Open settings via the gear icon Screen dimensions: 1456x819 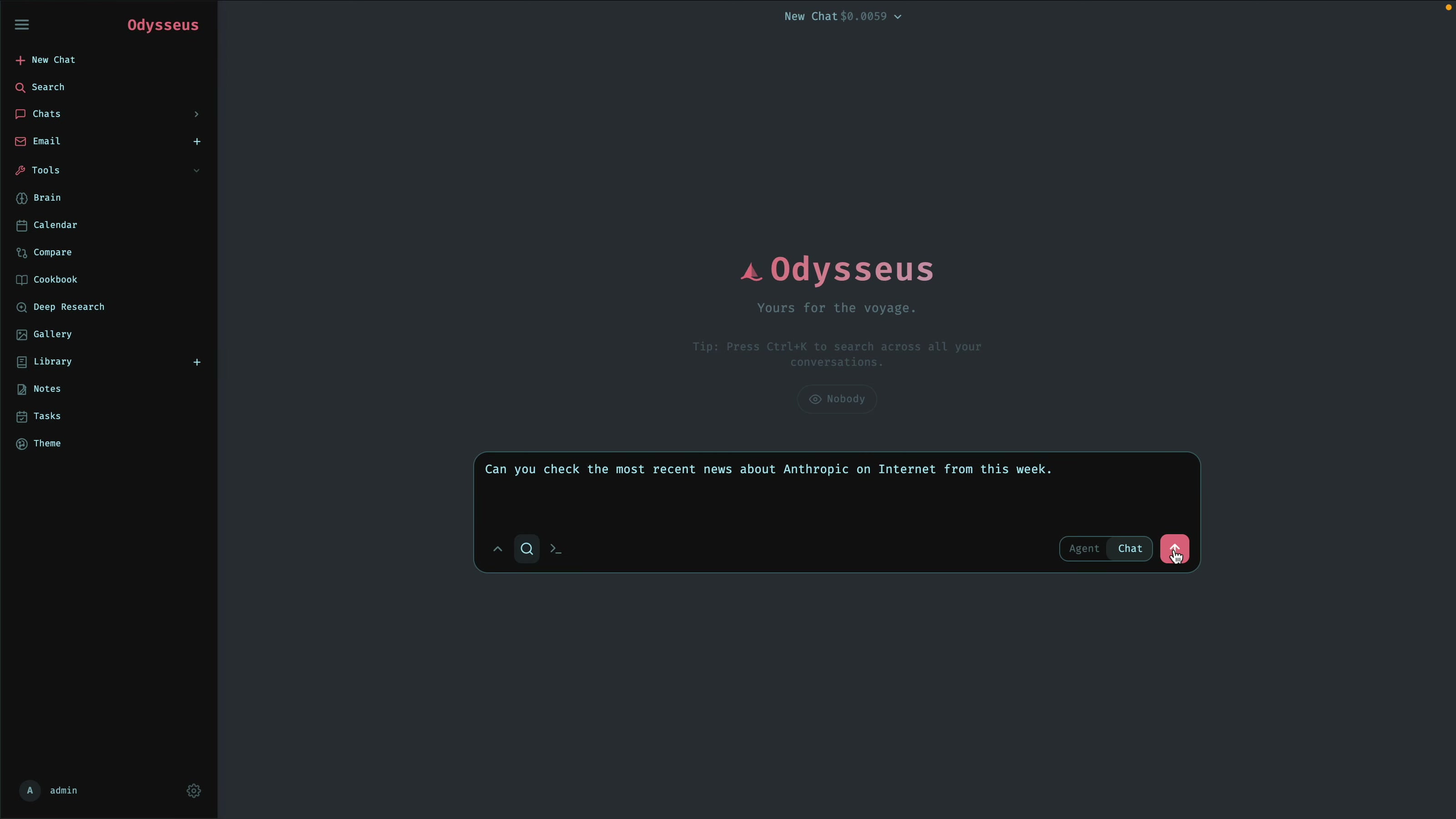(194, 790)
